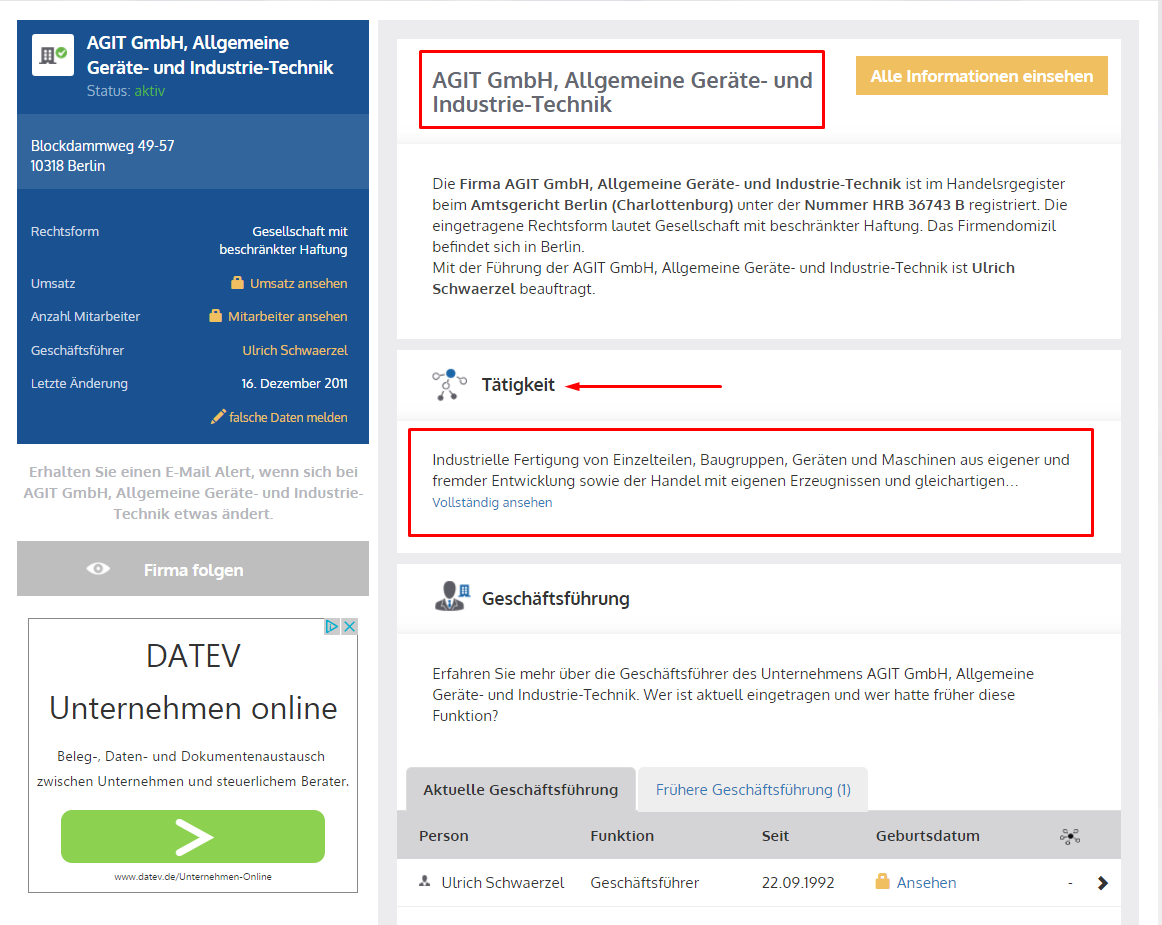The height and width of the screenshot is (925, 1162).
Task: Click Amtsgericht Berlin (Charlottenburg) text
Action: [602, 205]
